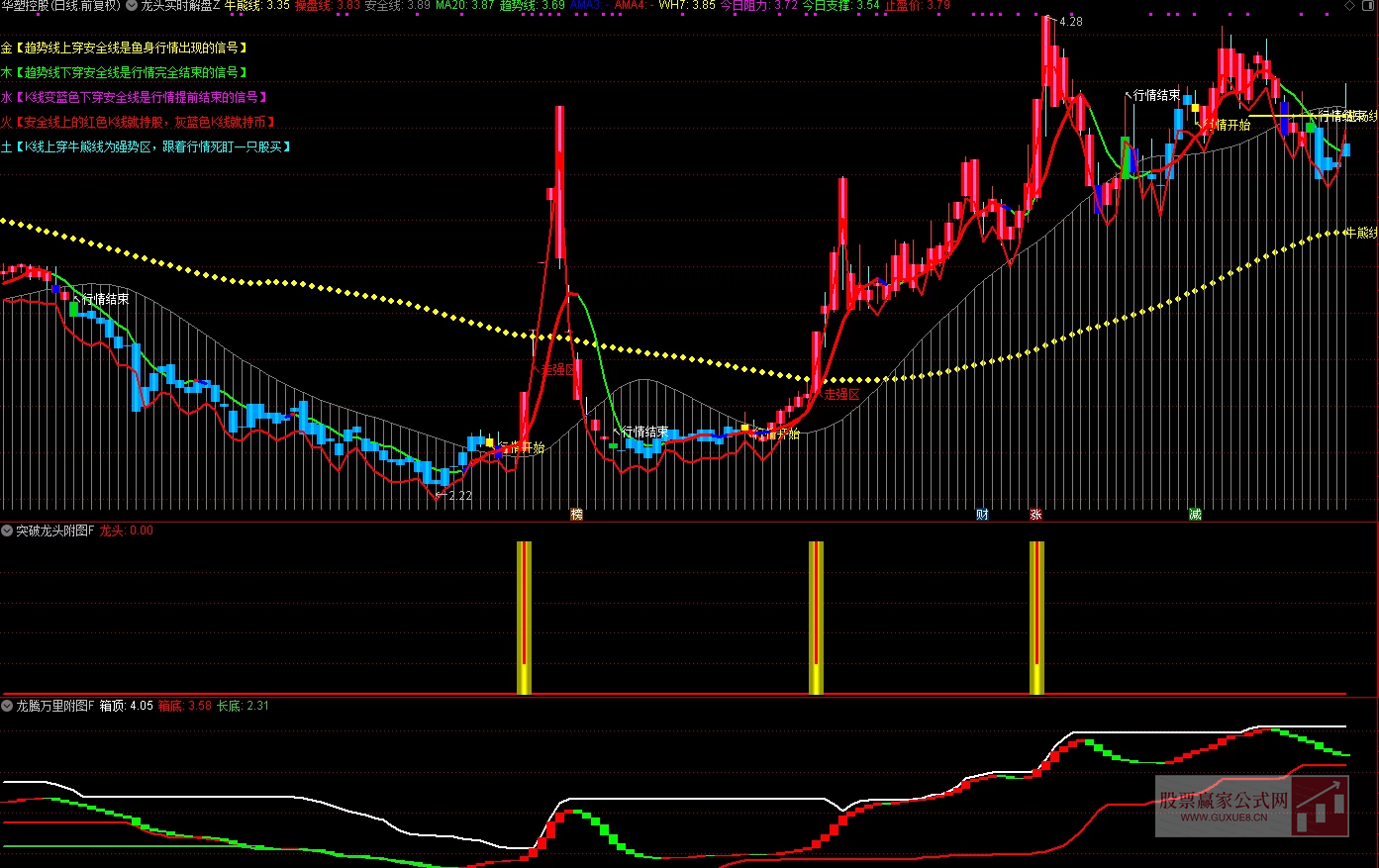Click the 榜 event marker icon
The image size is (1379, 868).
(x=576, y=514)
